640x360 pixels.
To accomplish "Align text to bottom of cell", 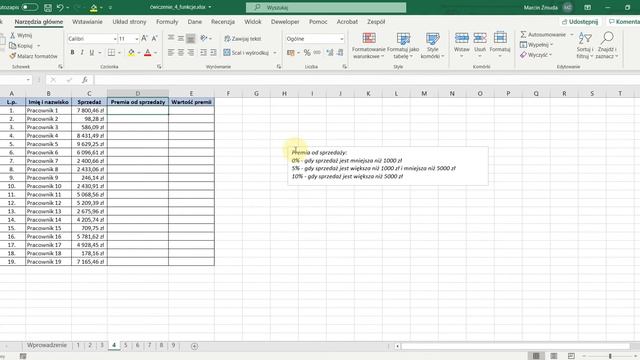I will [190, 38].
